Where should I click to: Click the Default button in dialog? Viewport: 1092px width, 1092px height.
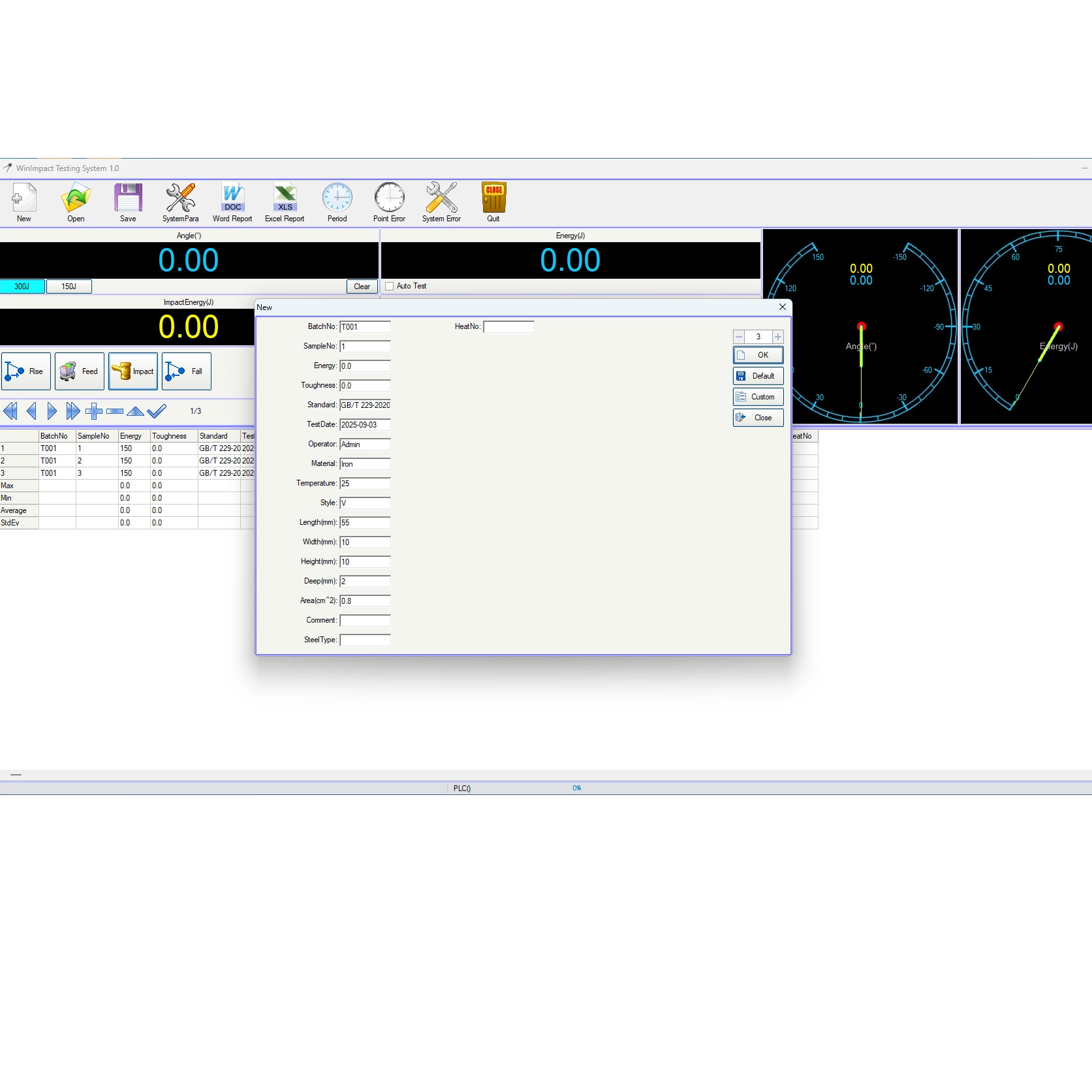coord(758,376)
